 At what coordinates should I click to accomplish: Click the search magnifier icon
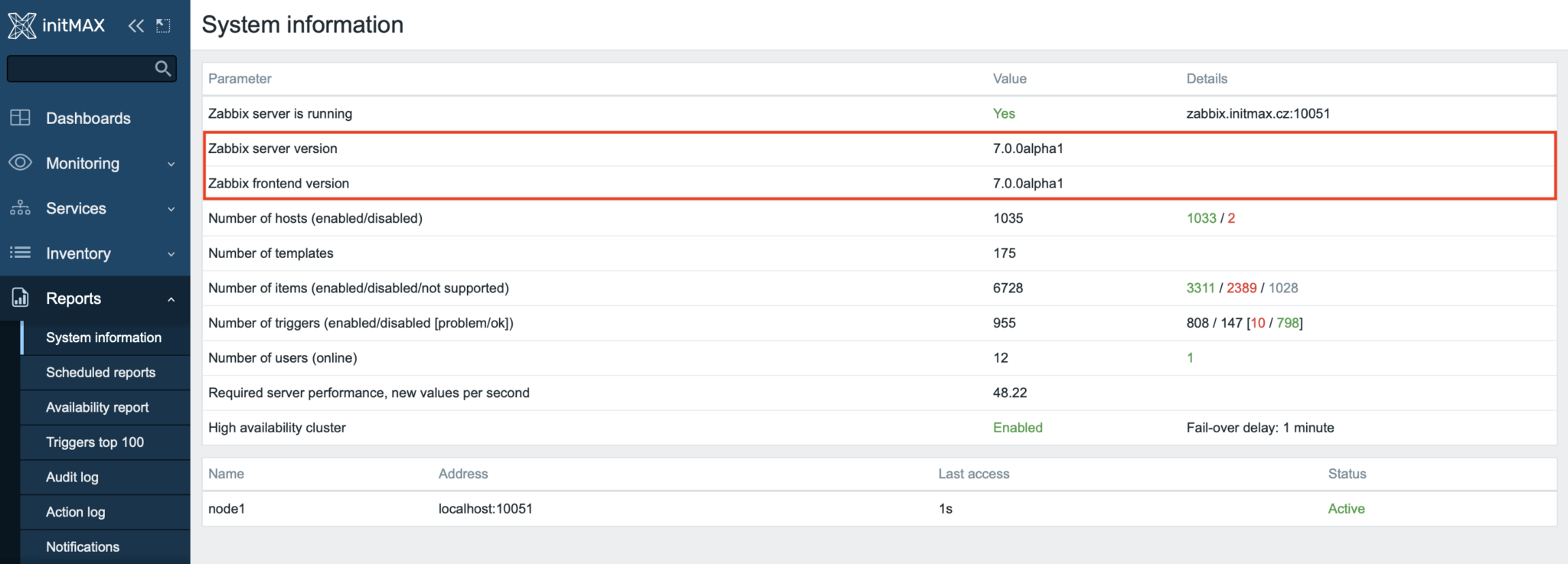click(x=162, y=68)
